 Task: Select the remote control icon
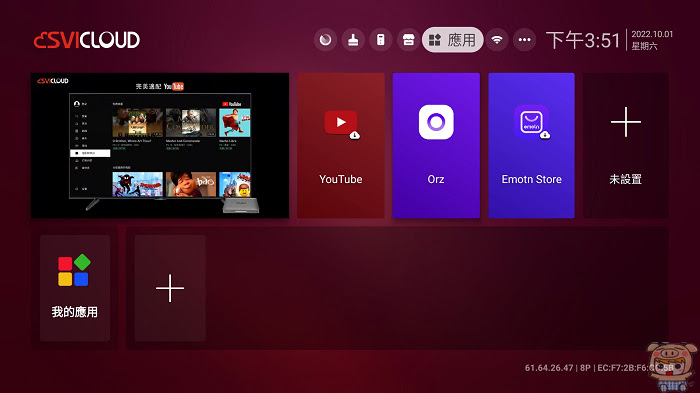(381, 40)
